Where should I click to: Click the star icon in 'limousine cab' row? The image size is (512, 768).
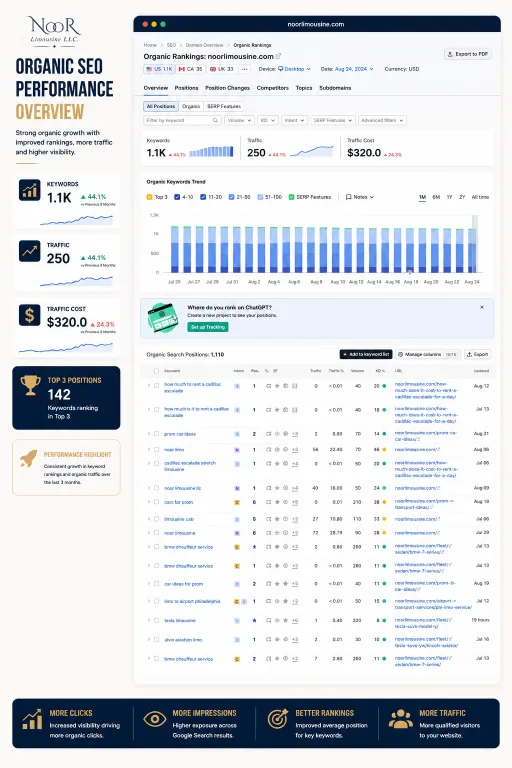[277, 519]
